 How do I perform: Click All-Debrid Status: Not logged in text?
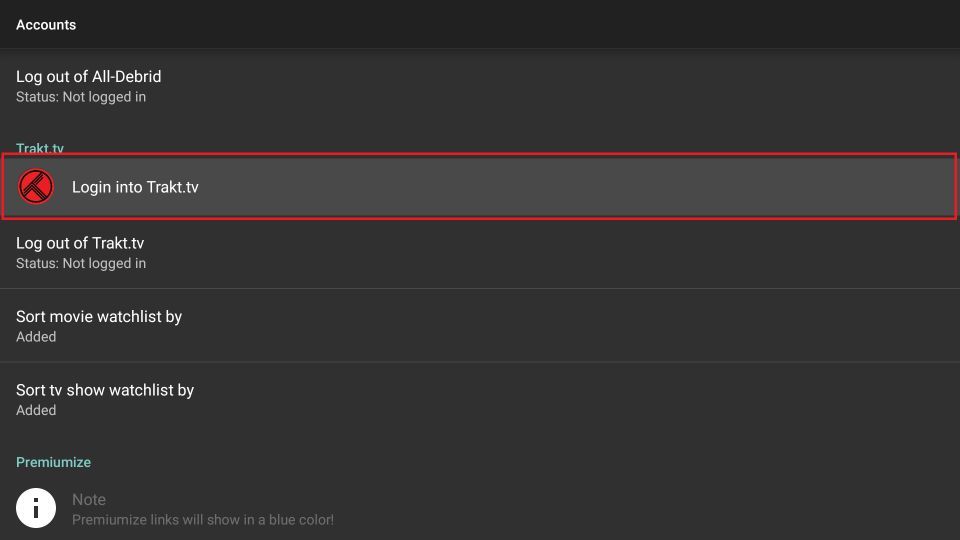[81, 97]
